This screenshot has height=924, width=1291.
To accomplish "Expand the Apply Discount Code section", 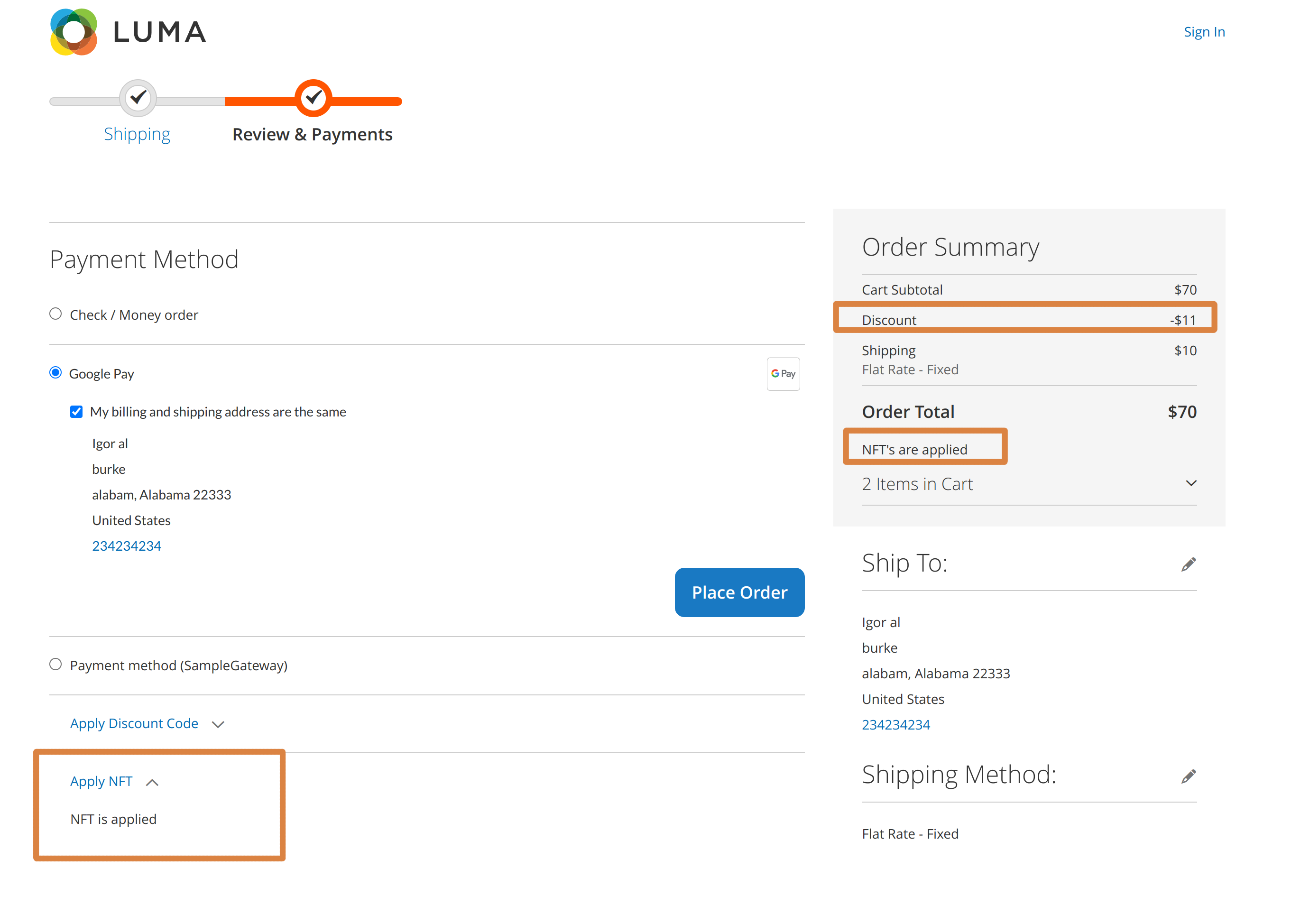I will pyautogui.click(x=147, y=722).
